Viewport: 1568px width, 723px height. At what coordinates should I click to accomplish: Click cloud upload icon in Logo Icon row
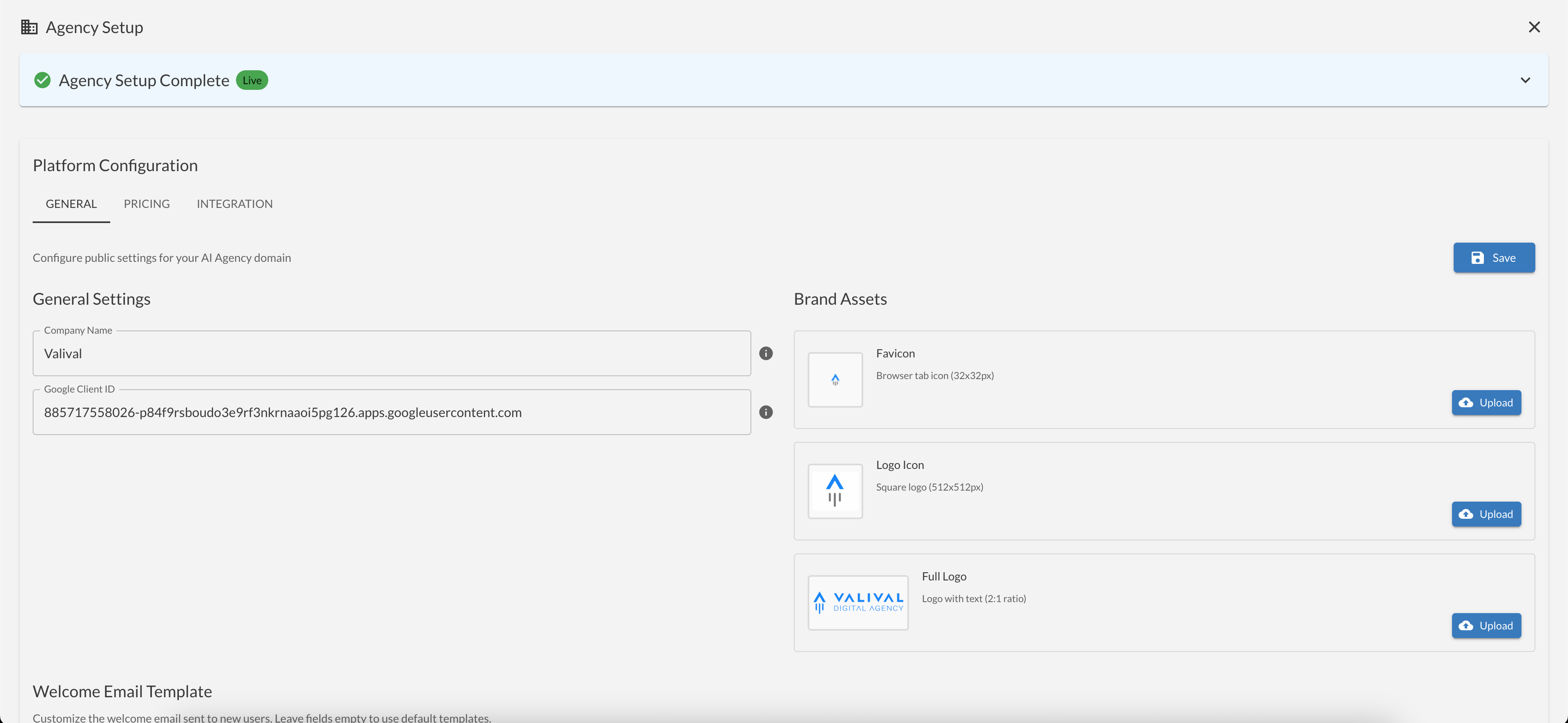(1466, 514)
